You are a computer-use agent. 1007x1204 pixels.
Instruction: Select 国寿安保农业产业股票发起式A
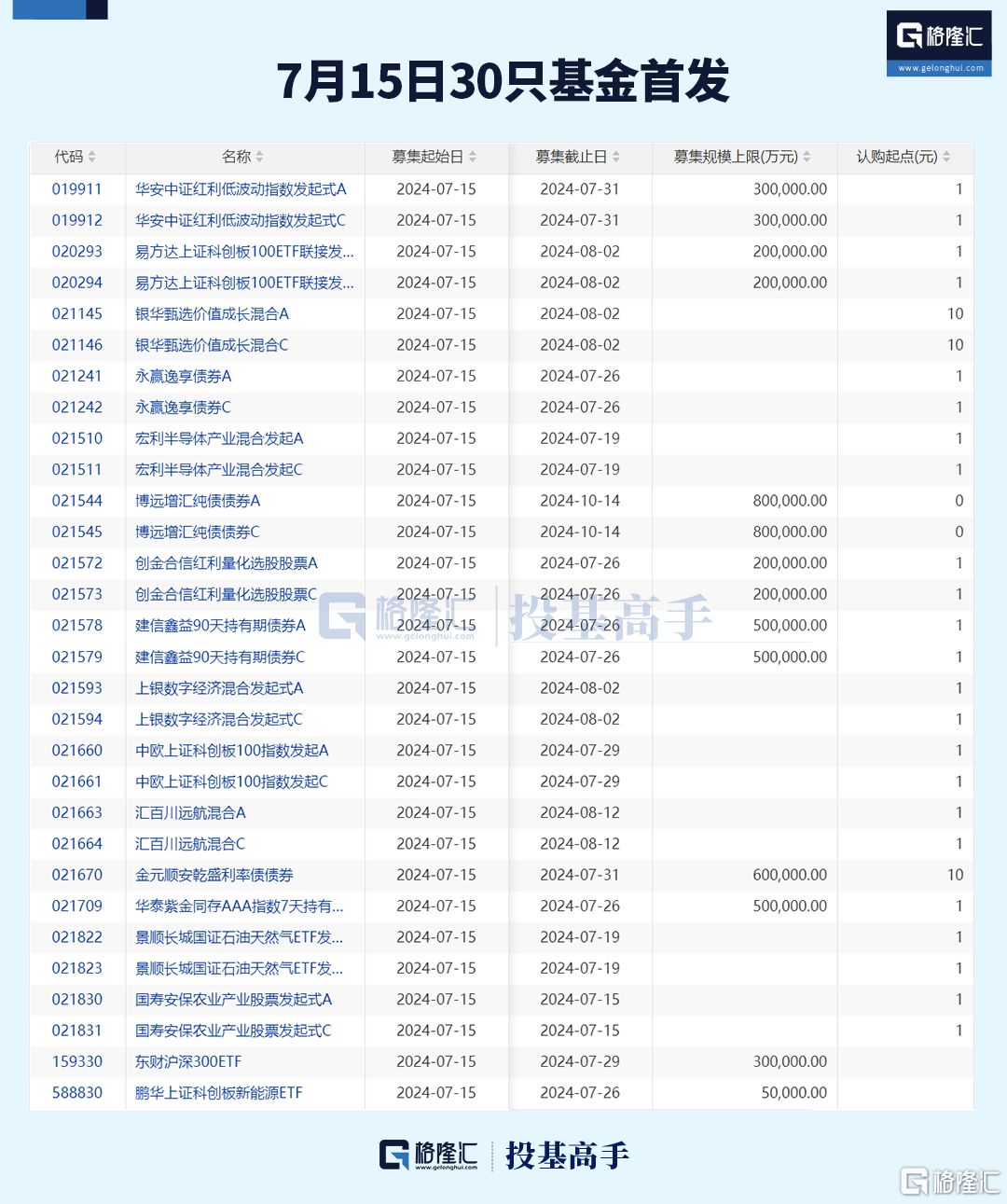[x=234, y=1000]
